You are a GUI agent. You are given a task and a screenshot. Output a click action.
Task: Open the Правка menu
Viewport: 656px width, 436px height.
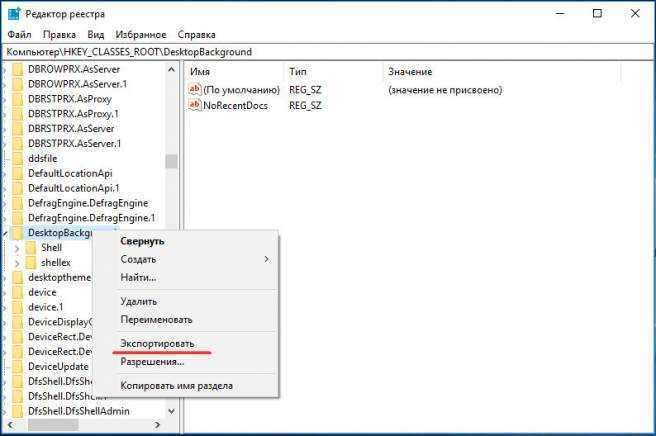tap(59, 34)
